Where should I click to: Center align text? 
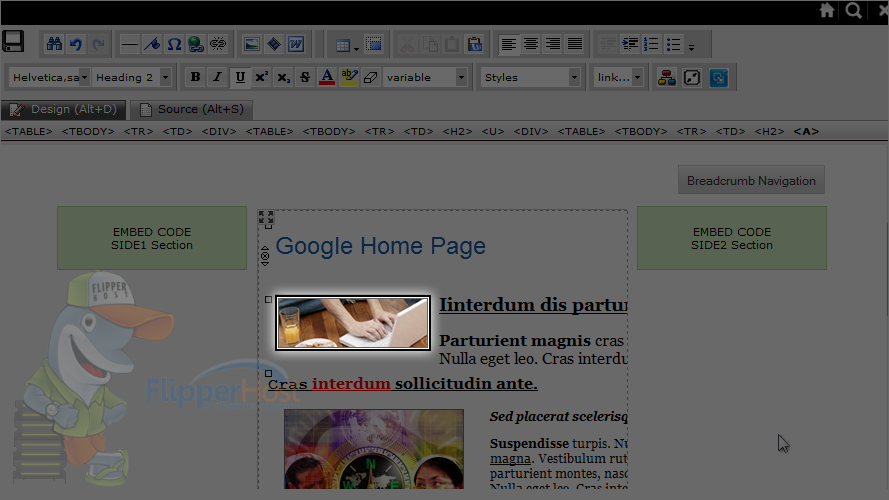tap(531, 44)
